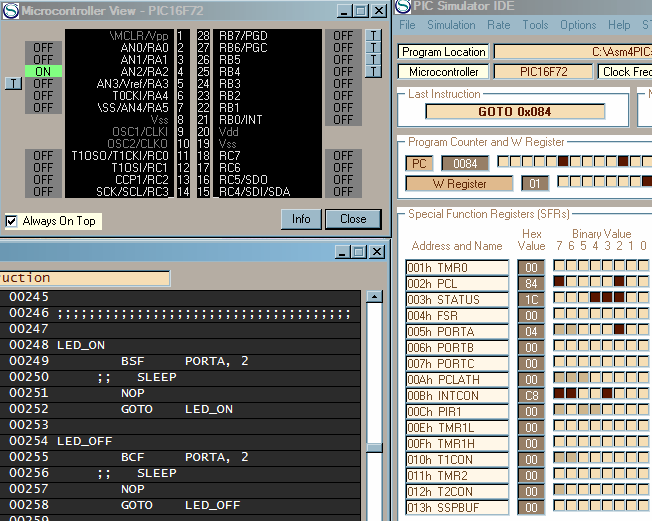652x521 pixels.
Task: Click the Microcontroller View title bar icon
Action: point(10,10)
